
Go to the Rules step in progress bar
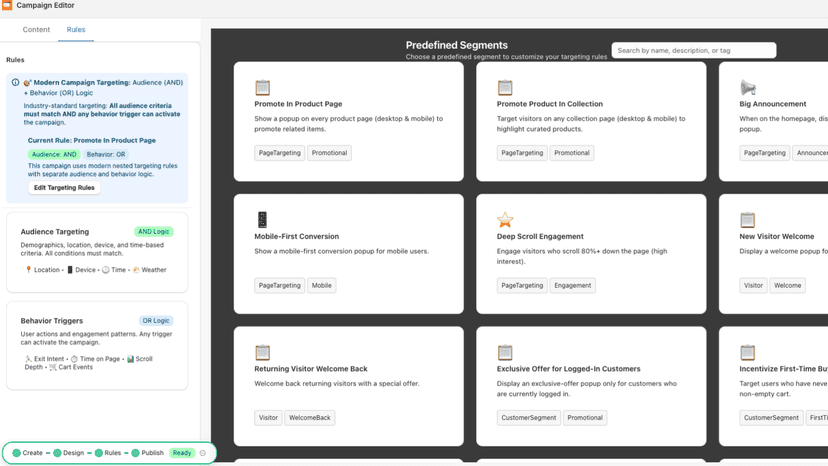point(108,453)
